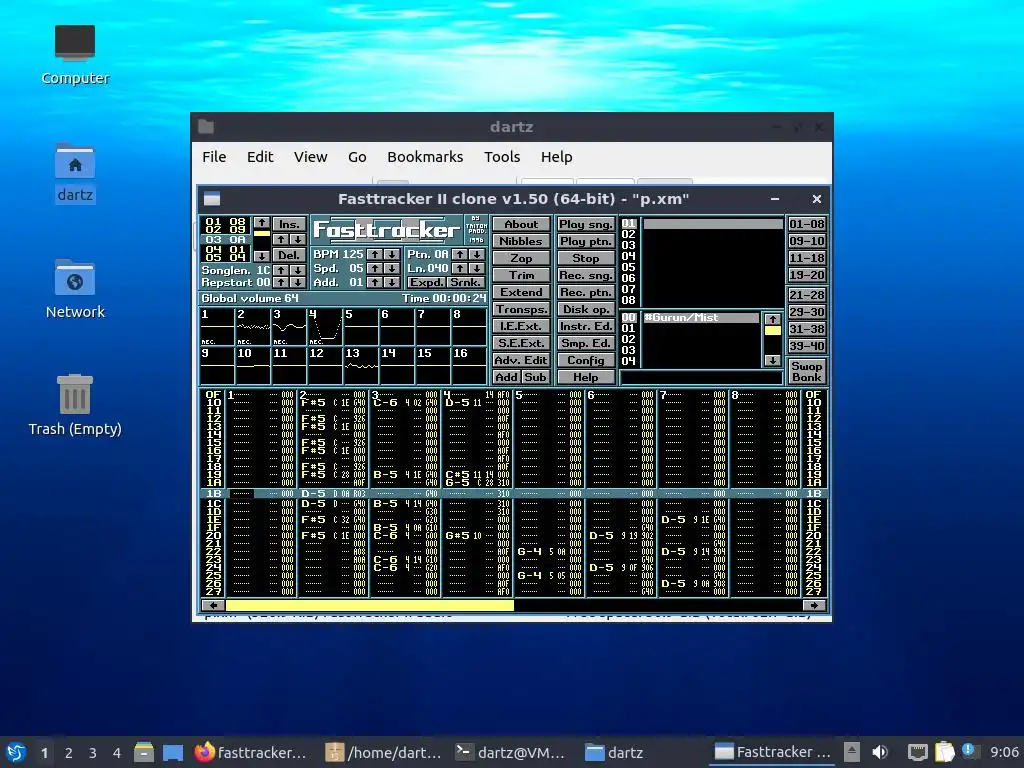Click the Swap Bank button
Viewport: 1024px width, 768px height.
click(807, 371)
